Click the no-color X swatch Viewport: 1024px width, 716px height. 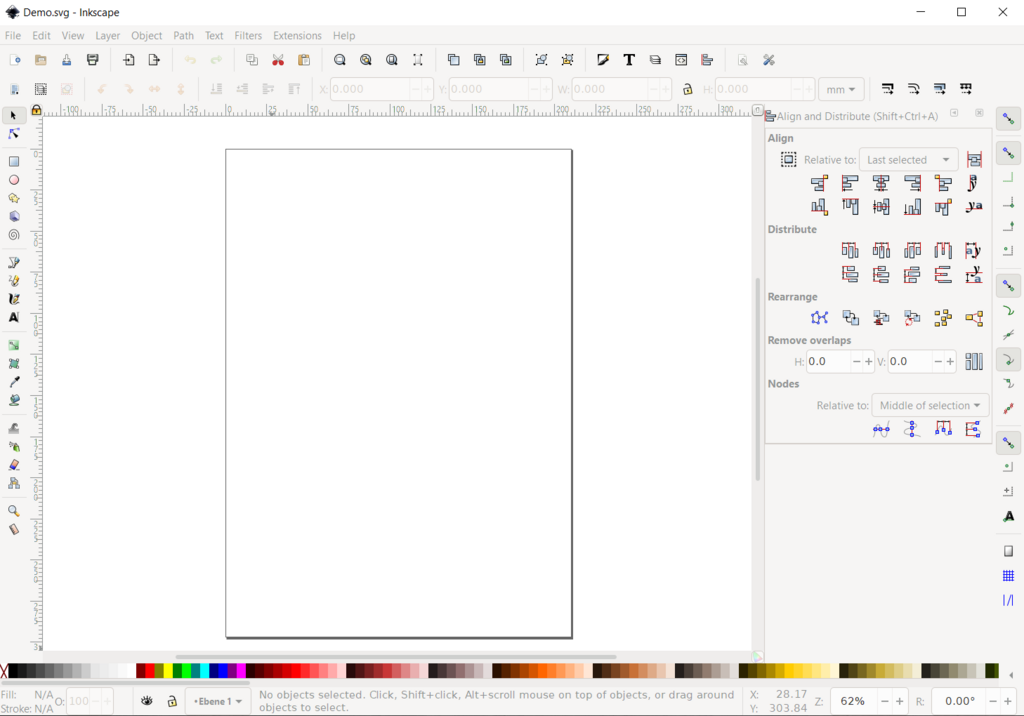pyautogui.click(x=4, y=671)
